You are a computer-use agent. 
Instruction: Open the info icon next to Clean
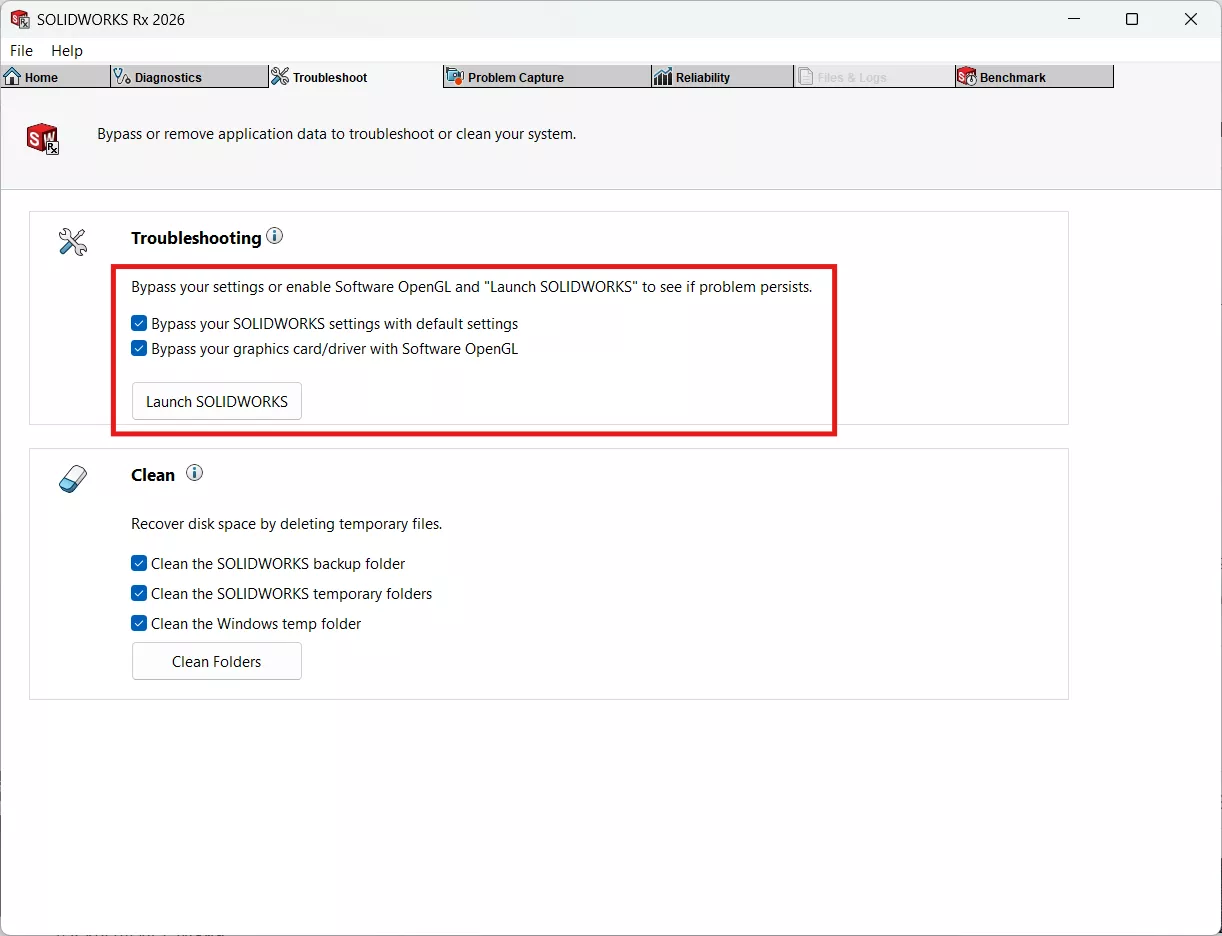click(195, 472)
